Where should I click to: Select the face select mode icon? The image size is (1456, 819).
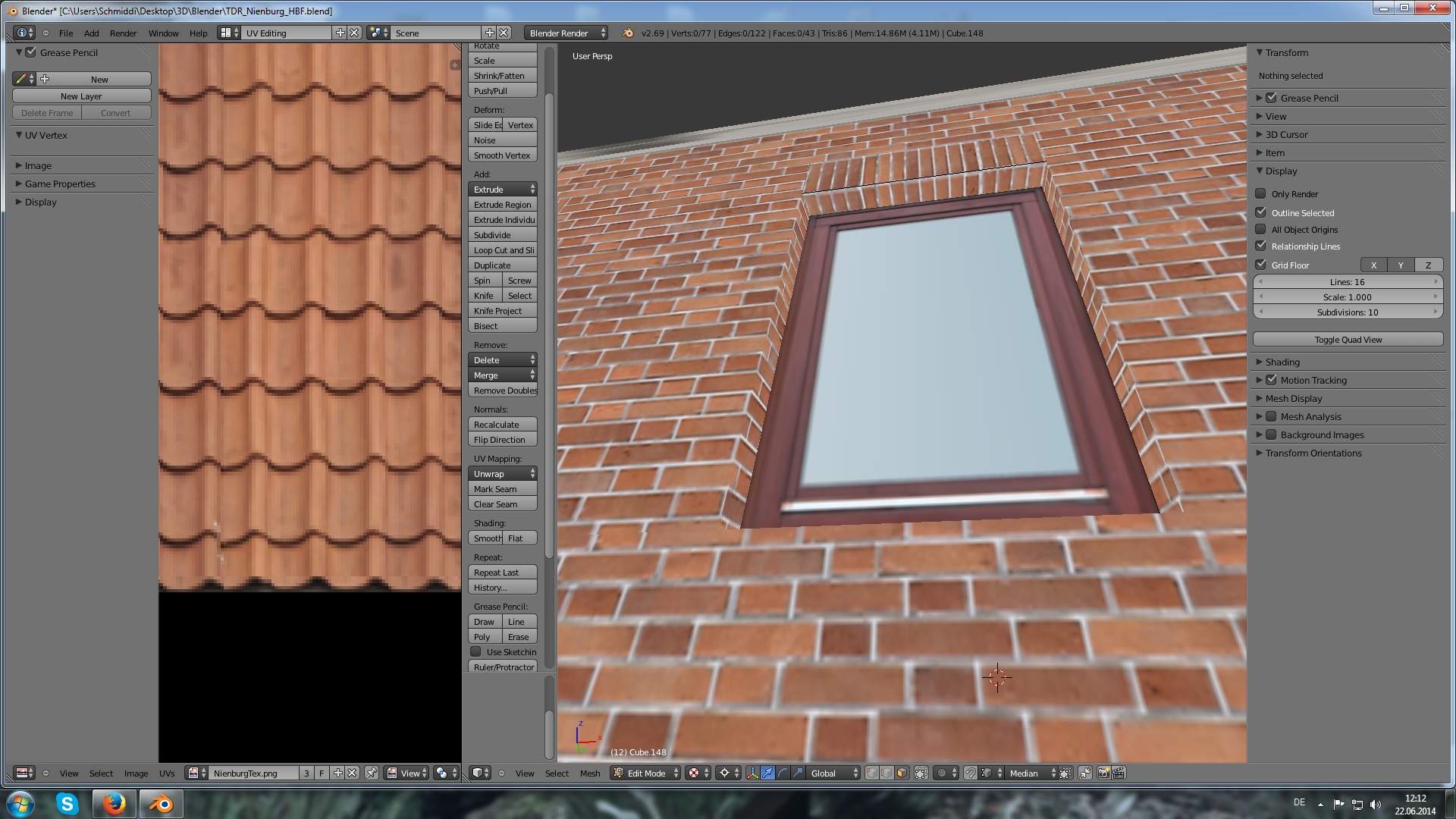coord(902,773)
